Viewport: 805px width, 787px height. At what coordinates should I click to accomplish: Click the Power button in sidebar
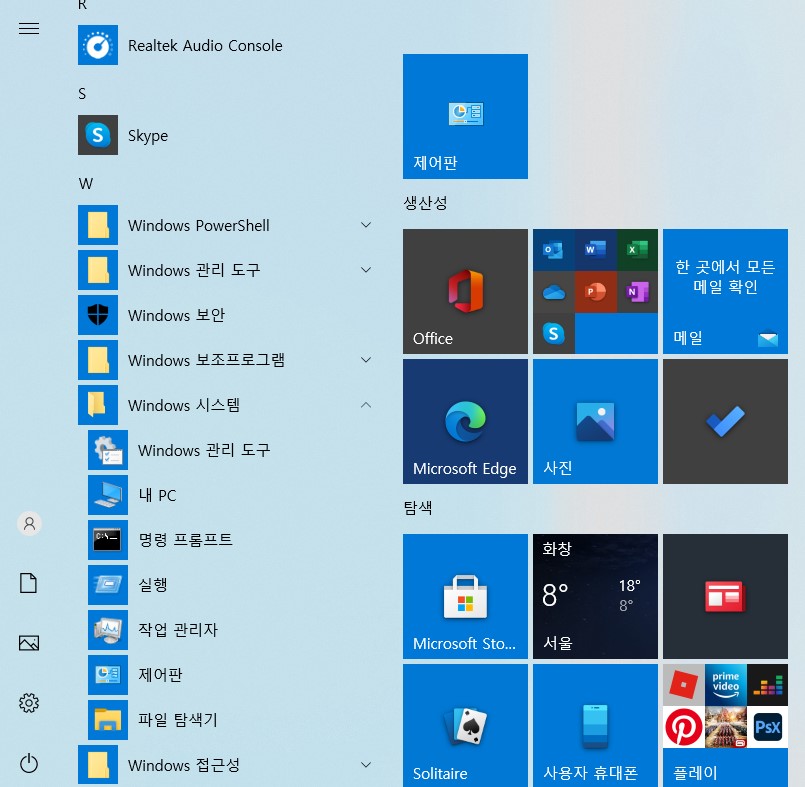tap(29, 763)
